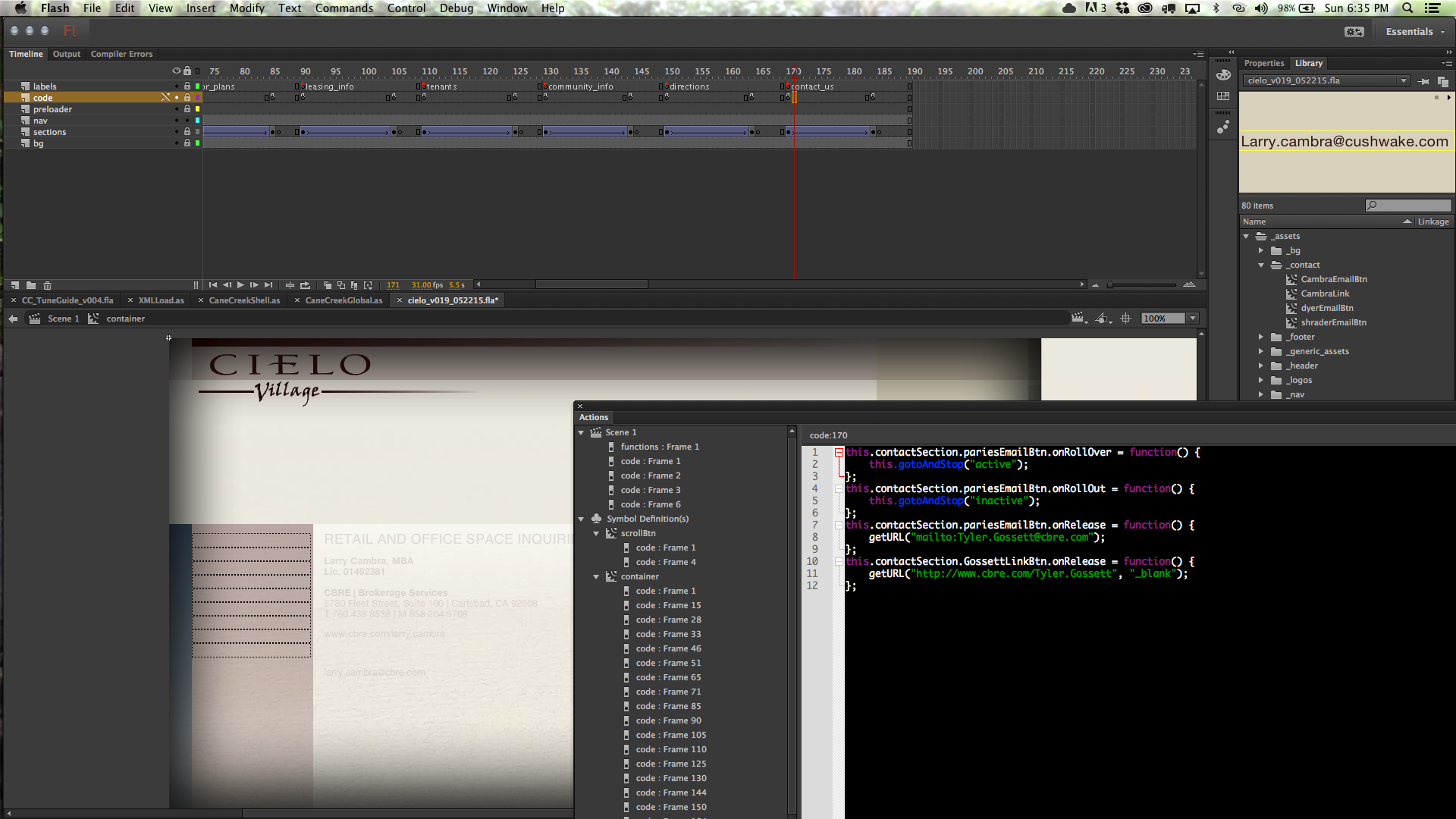Click the Edit Symbols icon above stage
This screenshot has height=819, width=1456.
pos(1103,318)
